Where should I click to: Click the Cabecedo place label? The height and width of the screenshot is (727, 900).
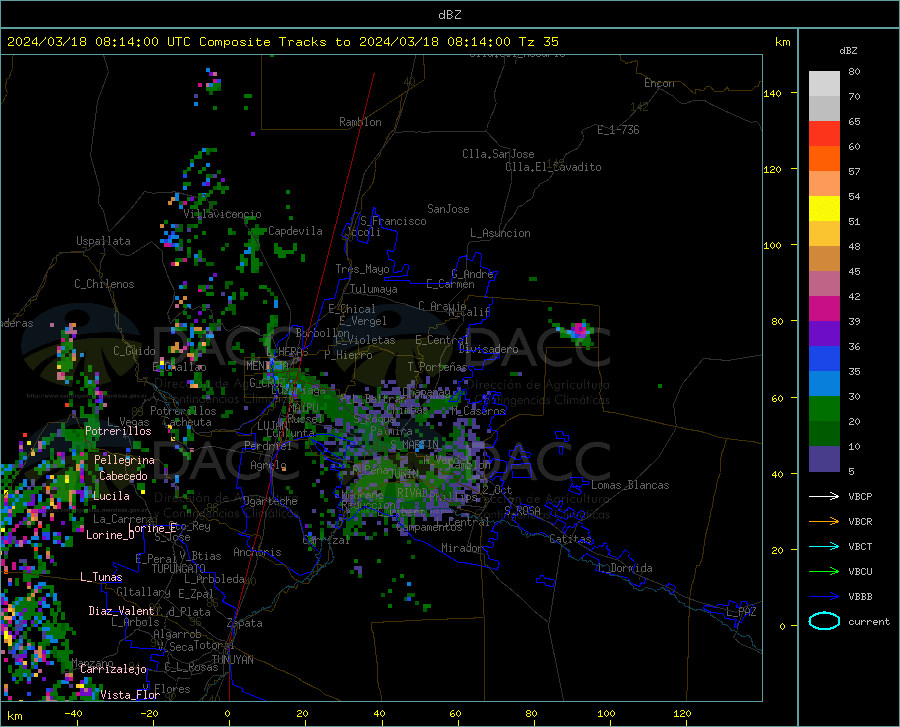point(123,476)
